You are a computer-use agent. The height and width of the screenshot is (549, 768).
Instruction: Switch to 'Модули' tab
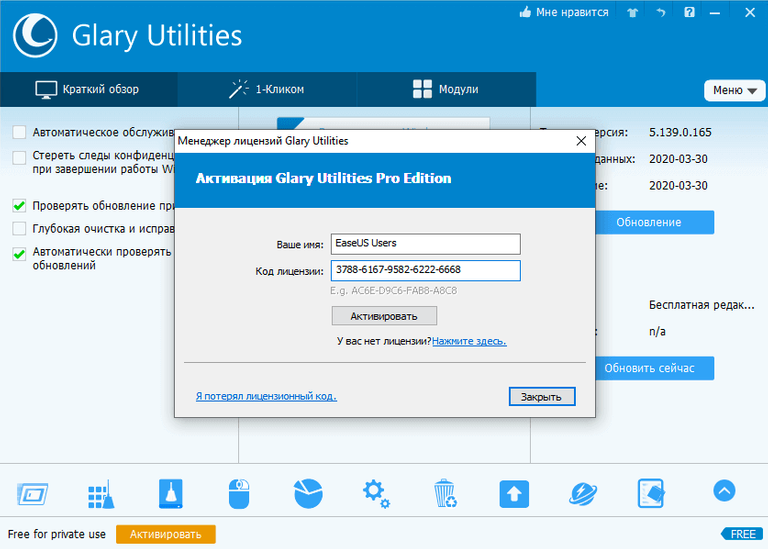click(x=446, y=90)
